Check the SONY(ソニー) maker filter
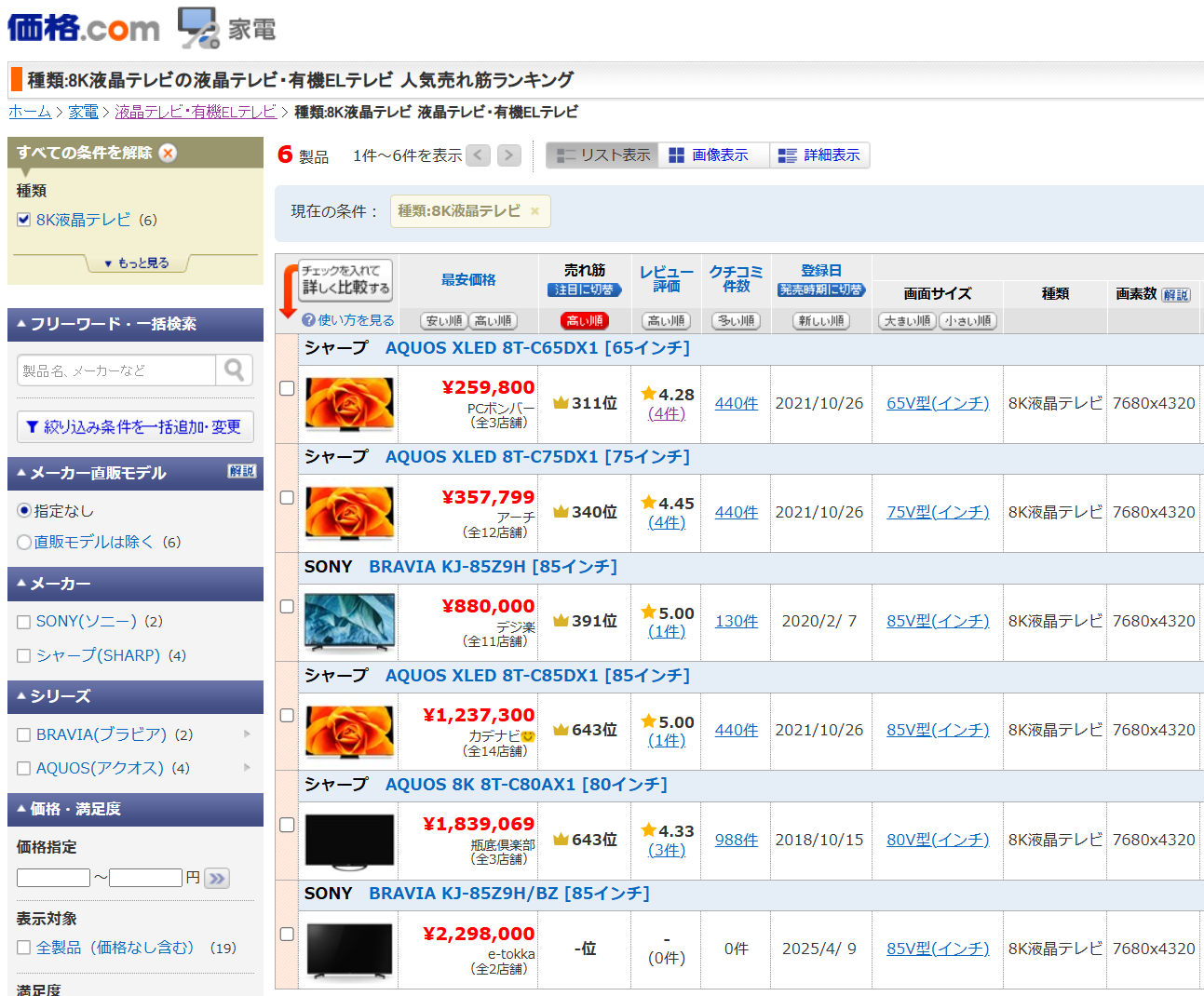1204x996 pixels. [x=24, y=622]
